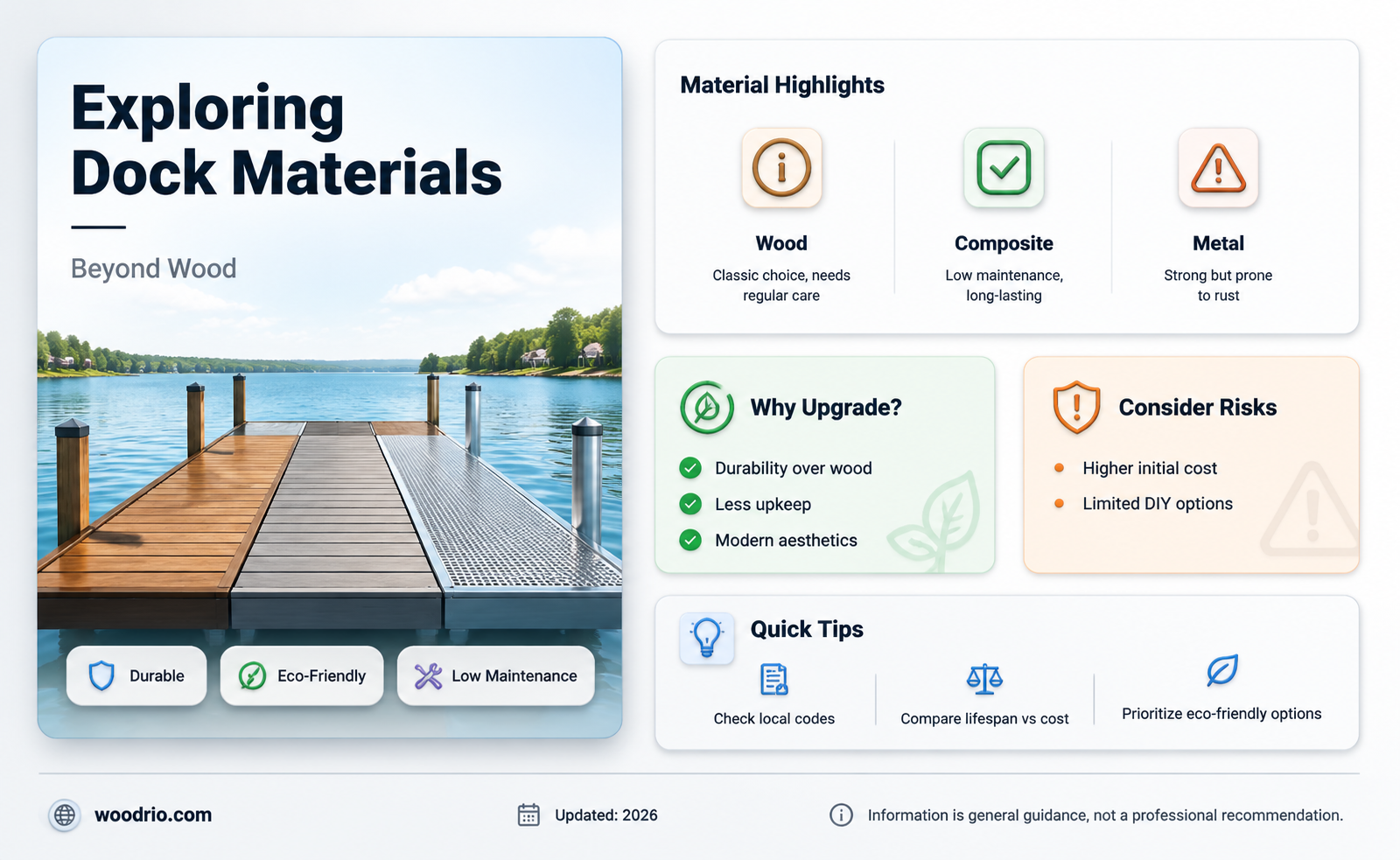This screenshot has height=860, width=1400.
Task: Click 'Updated: 2026' footer text
Action: click(606, 815)
